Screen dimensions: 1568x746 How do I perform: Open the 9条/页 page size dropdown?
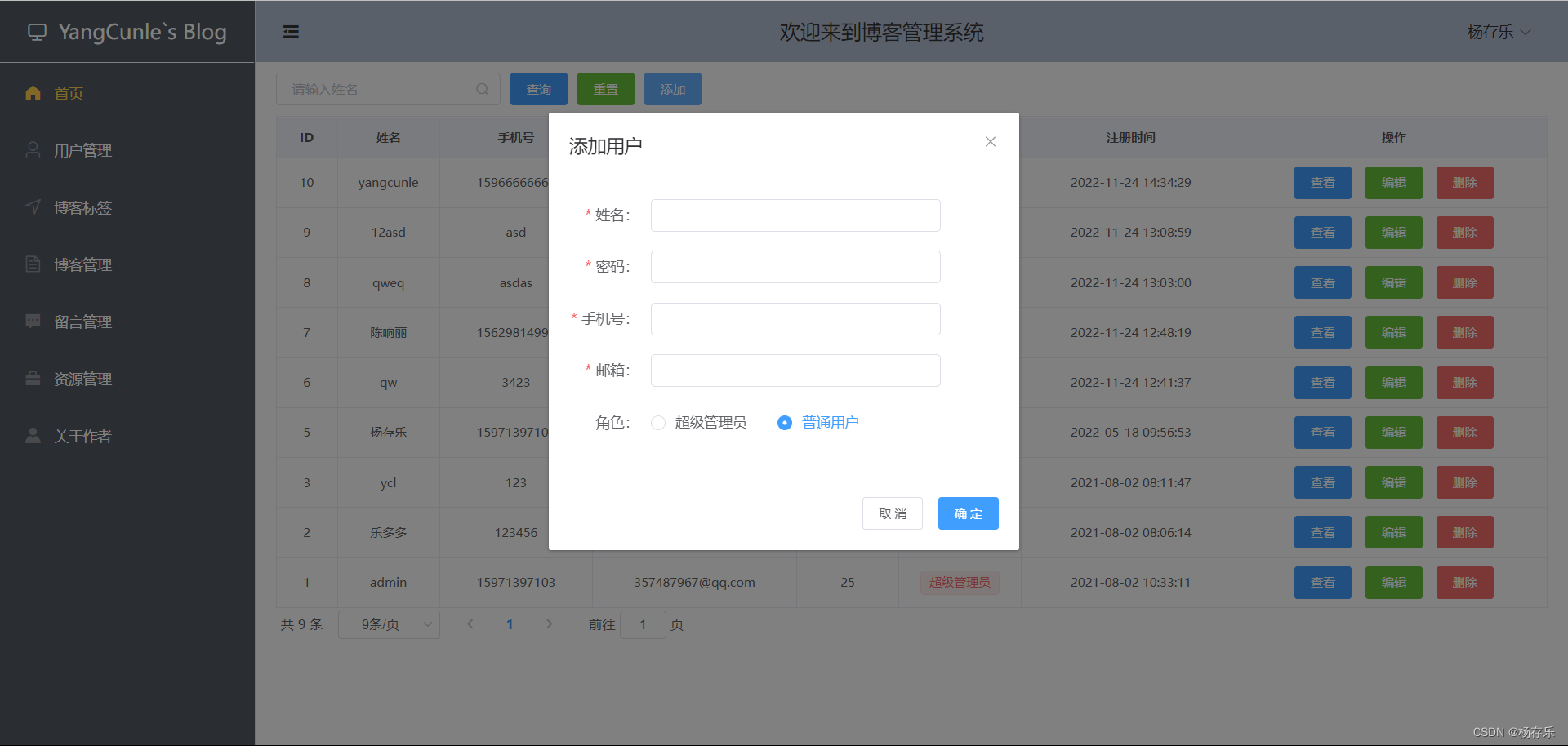[389, 624]
